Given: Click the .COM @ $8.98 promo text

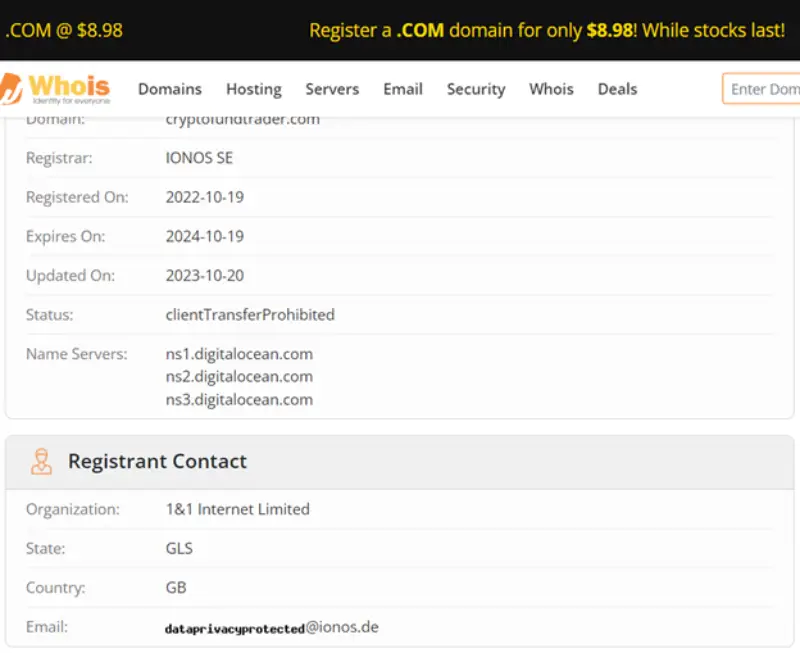Looking at the screenshot, I should (x=64, y=30).
